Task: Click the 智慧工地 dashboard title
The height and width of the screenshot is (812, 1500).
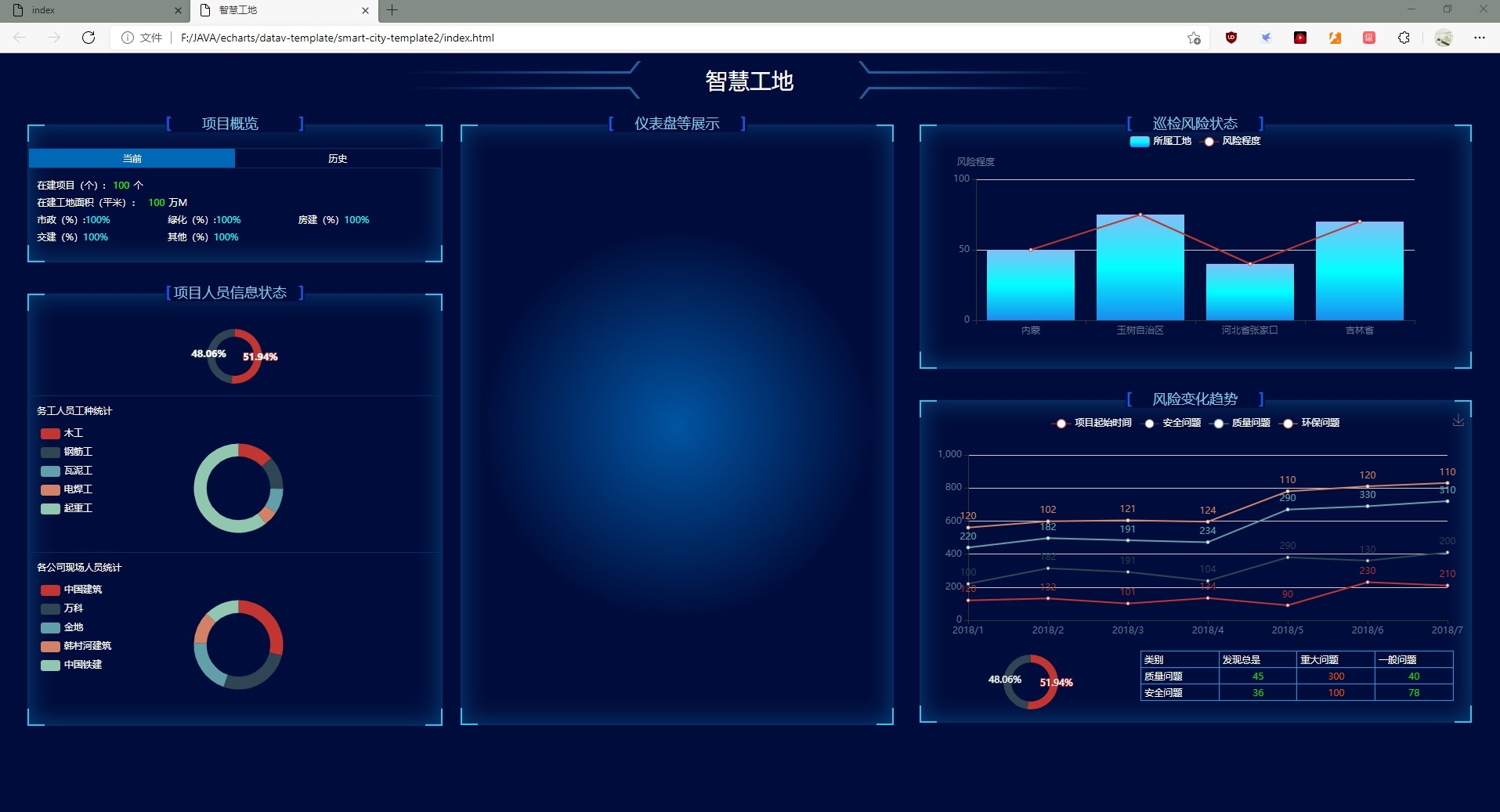Action: point(750,81)
